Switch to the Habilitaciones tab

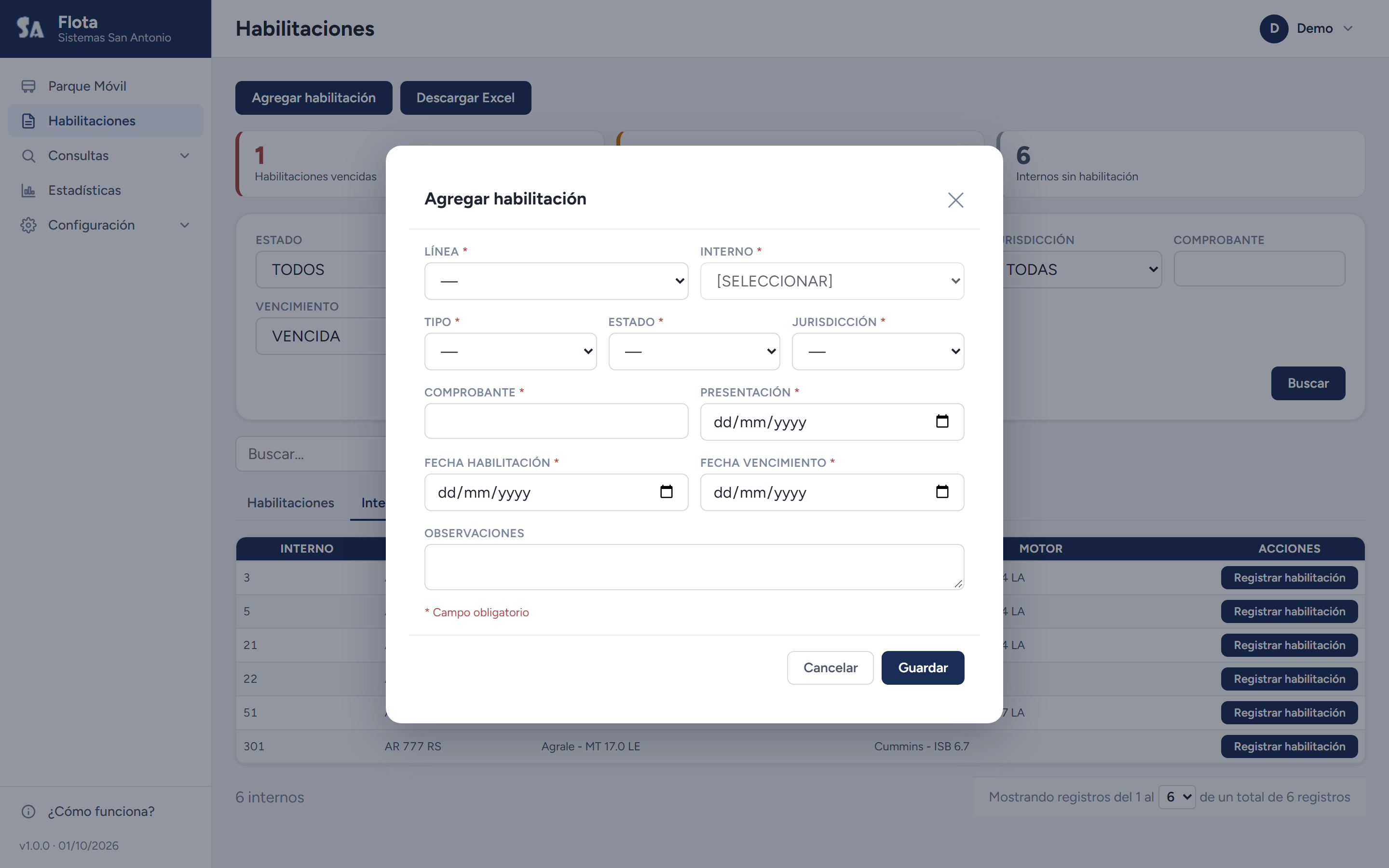tap(290, 502)
